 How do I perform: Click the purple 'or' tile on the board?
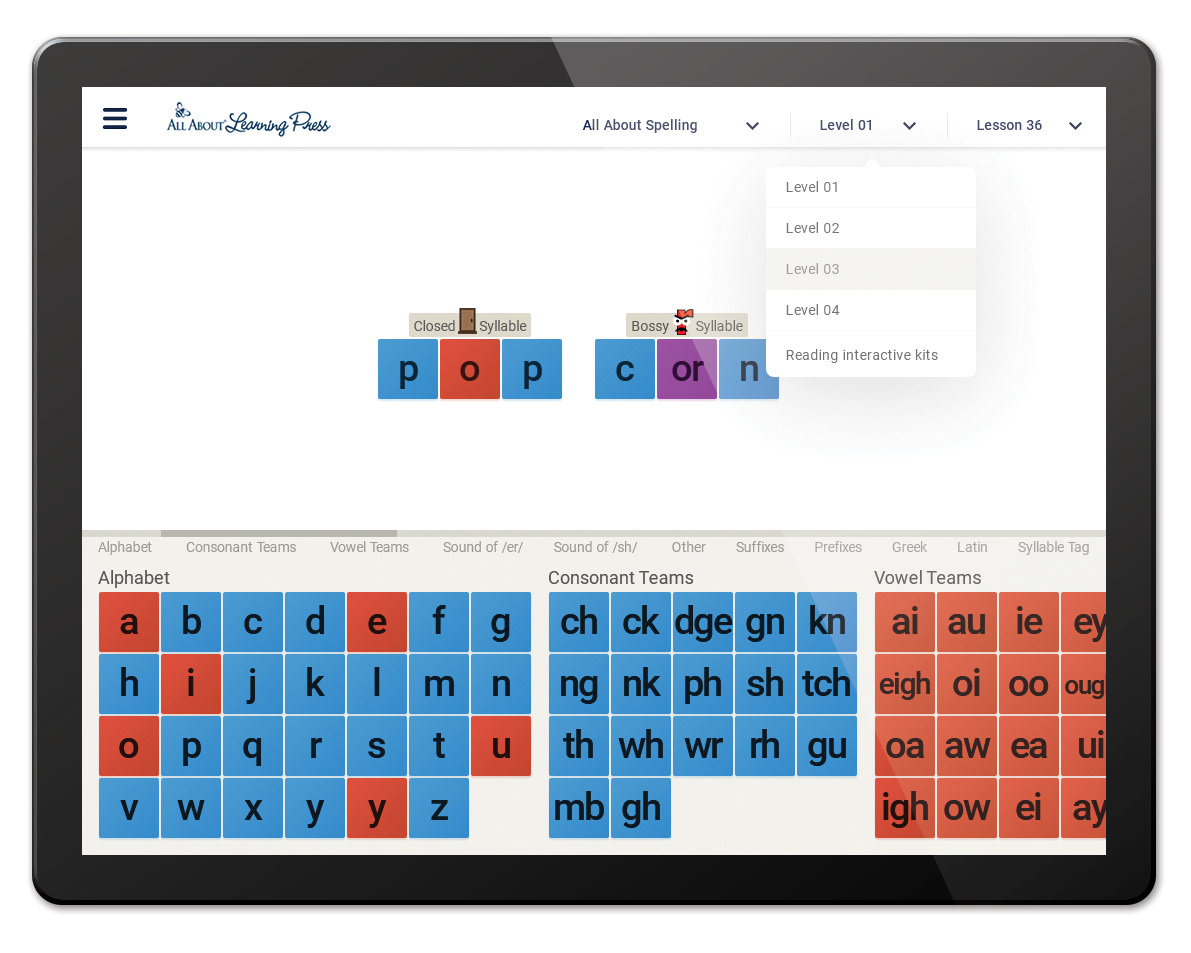tap(687, 369)
